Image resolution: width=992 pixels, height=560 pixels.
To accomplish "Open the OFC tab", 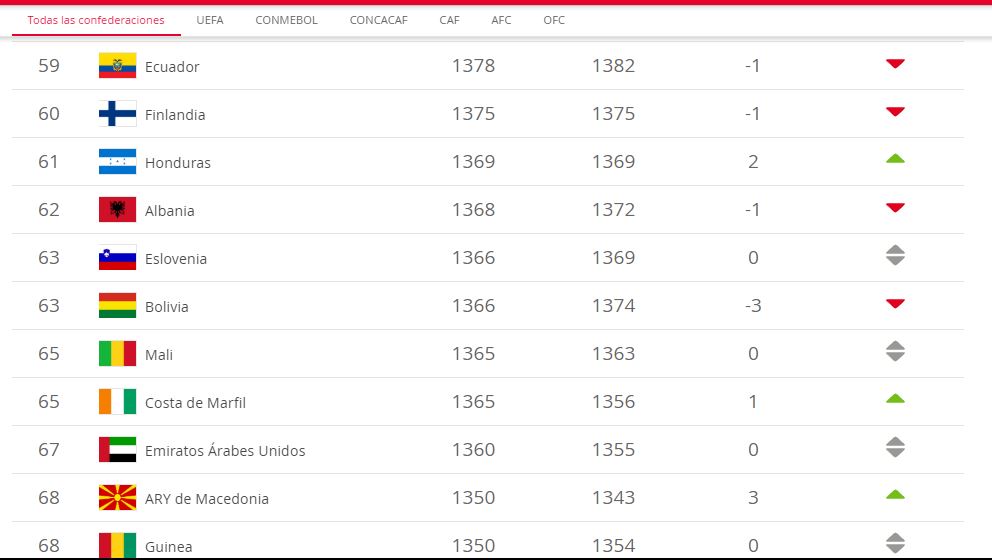I will click(554, 20).
